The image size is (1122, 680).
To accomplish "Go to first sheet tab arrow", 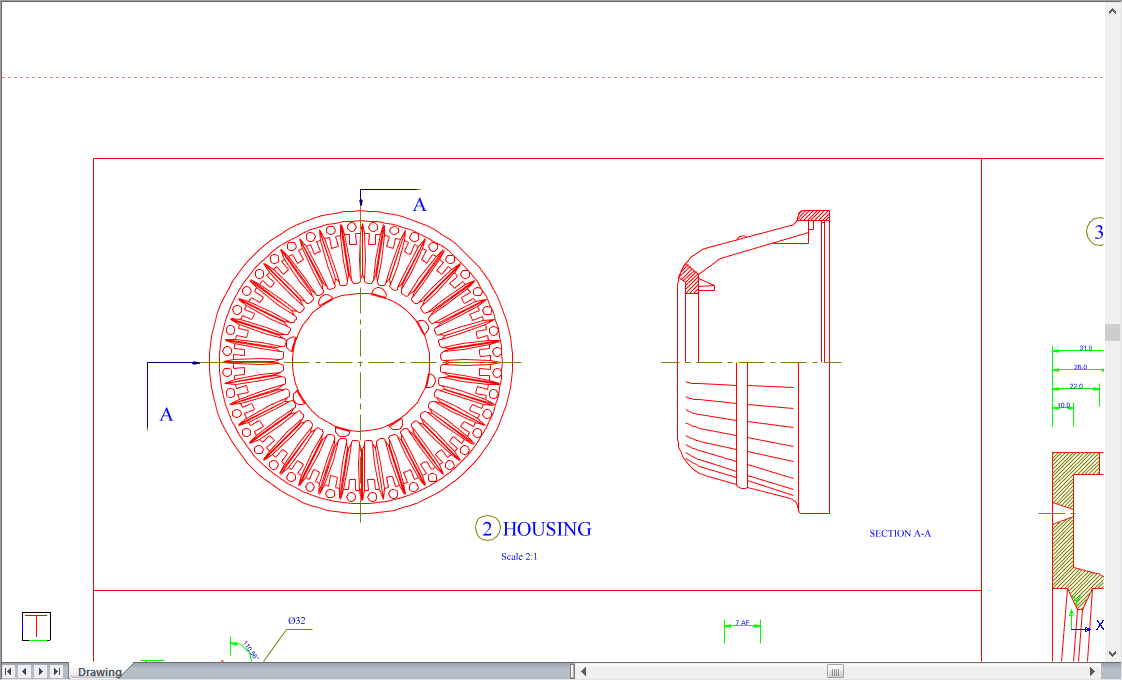I will point(9,671).
